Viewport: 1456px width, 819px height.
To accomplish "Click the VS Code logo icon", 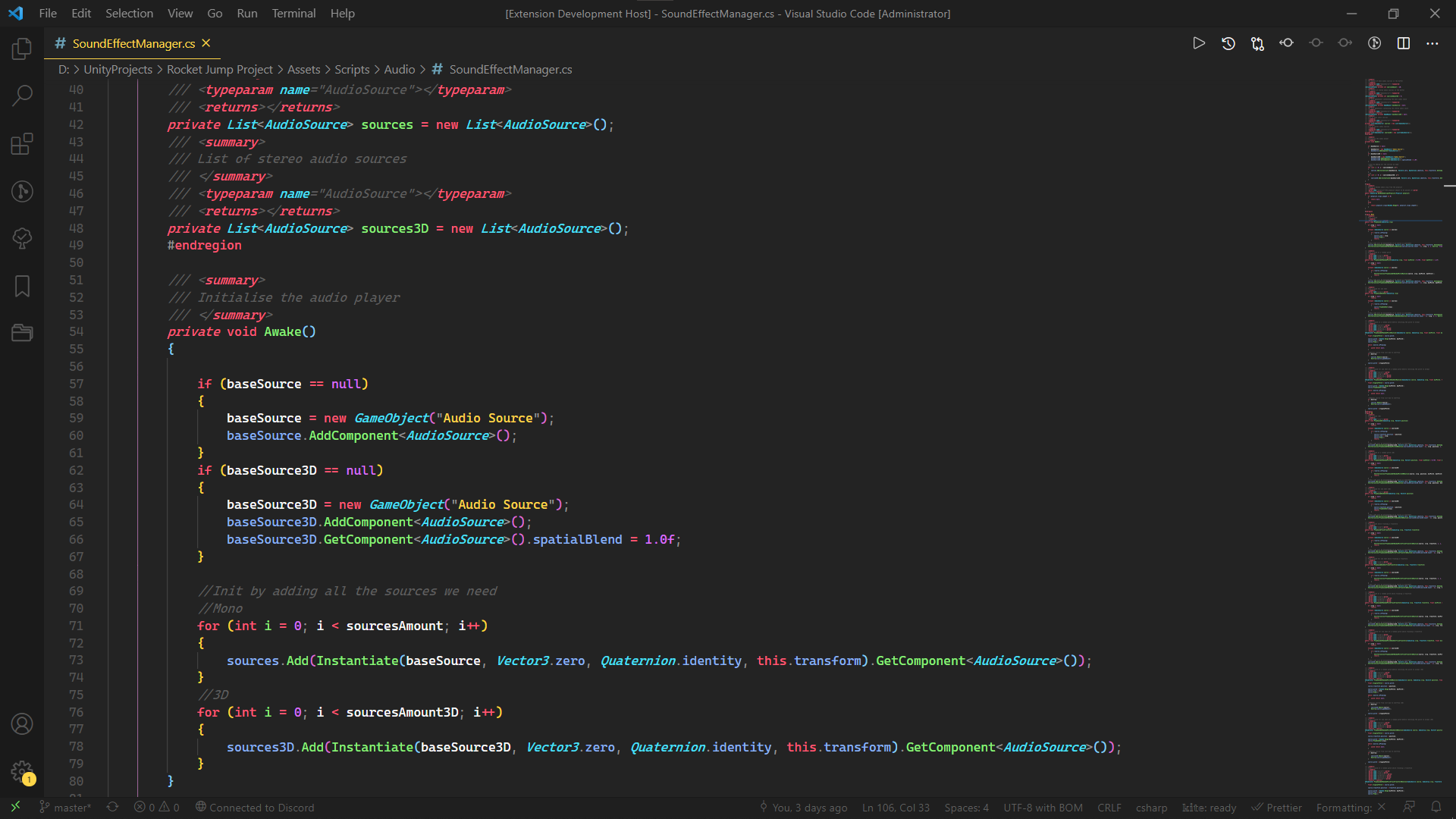I will [16, 13].
